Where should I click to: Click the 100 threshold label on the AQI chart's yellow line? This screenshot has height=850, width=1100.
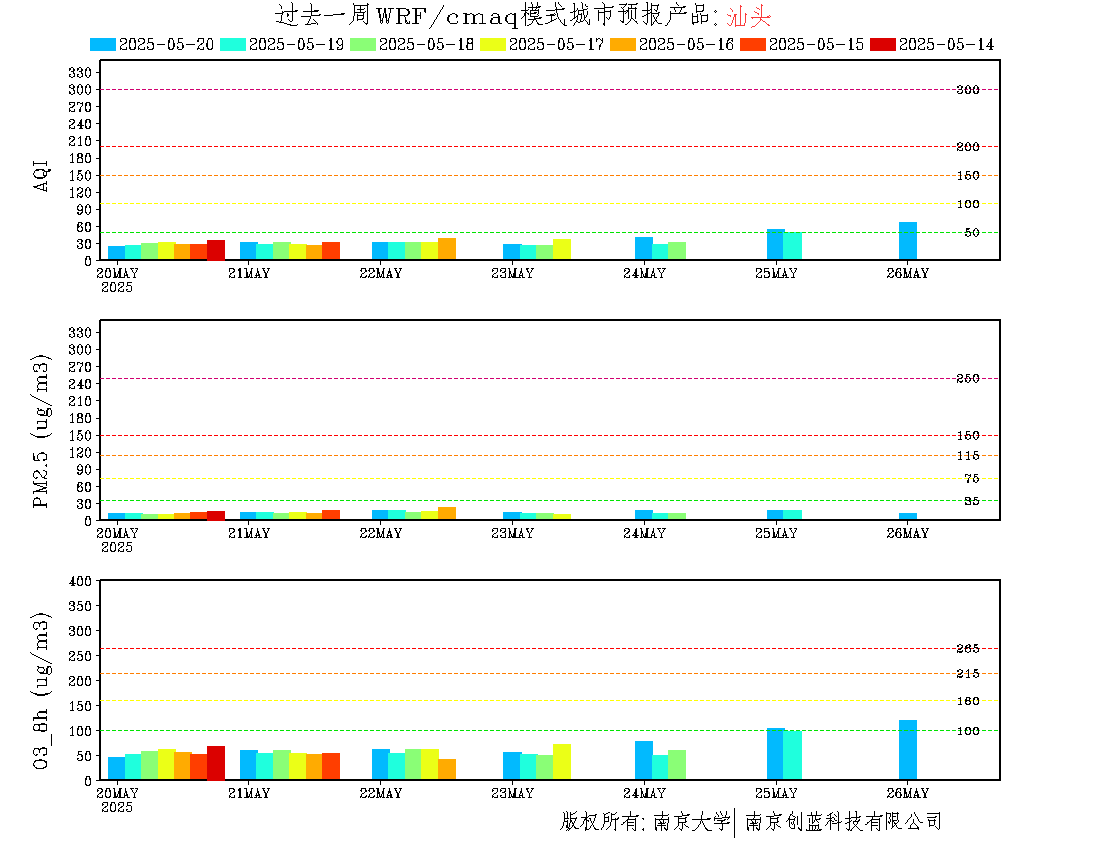point(968,204)
